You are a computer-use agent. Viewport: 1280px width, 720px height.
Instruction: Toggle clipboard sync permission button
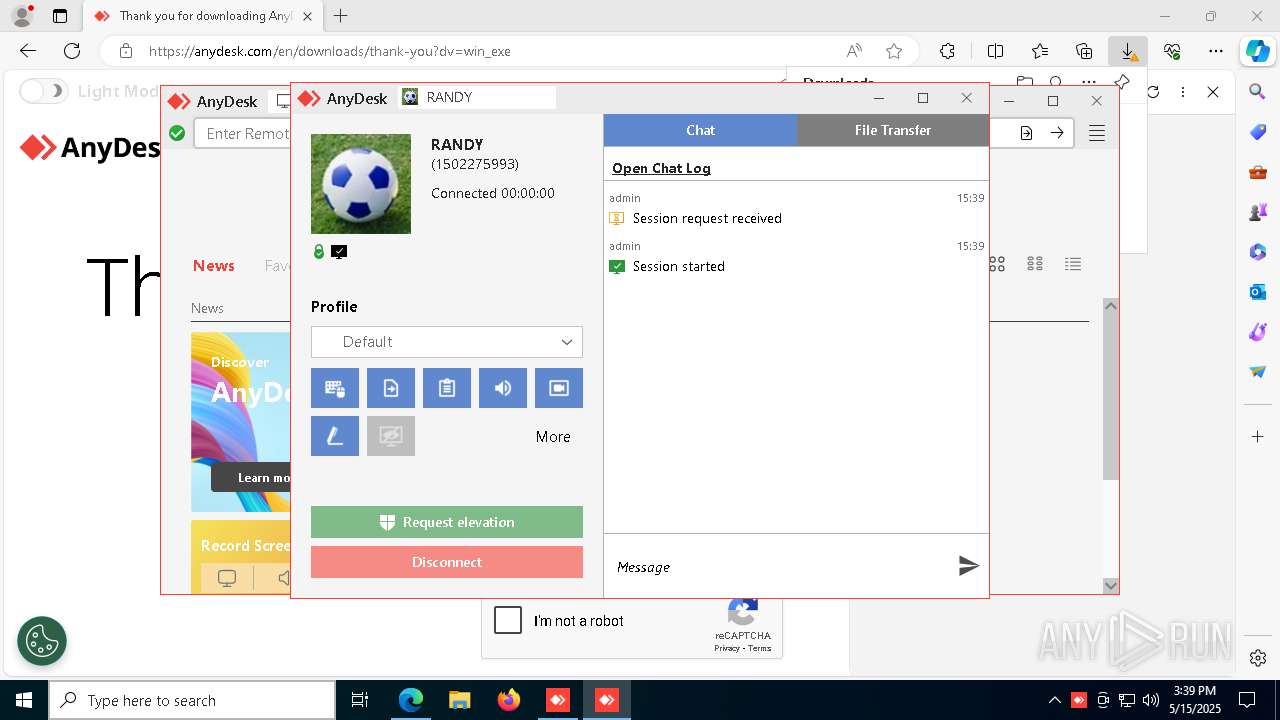point(447,388)
